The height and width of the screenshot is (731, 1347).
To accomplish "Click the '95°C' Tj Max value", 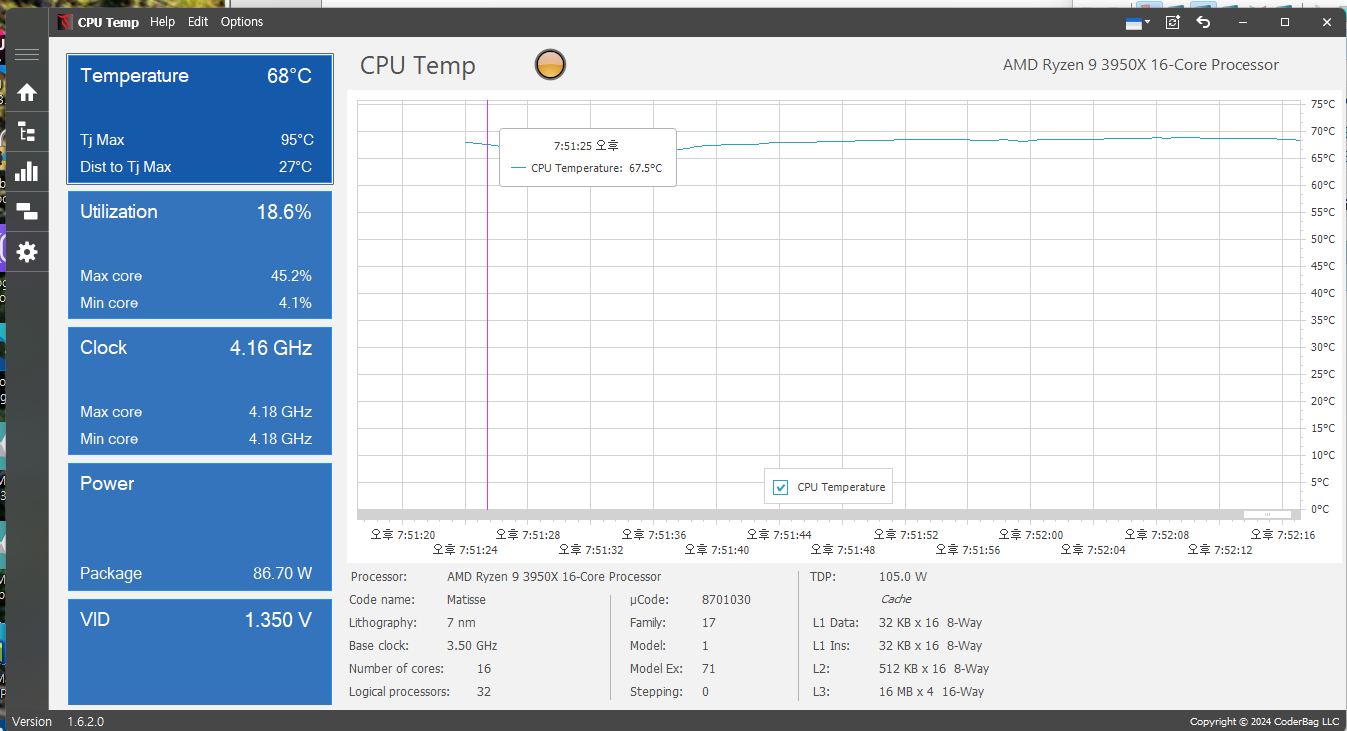I will pos(297,140).
